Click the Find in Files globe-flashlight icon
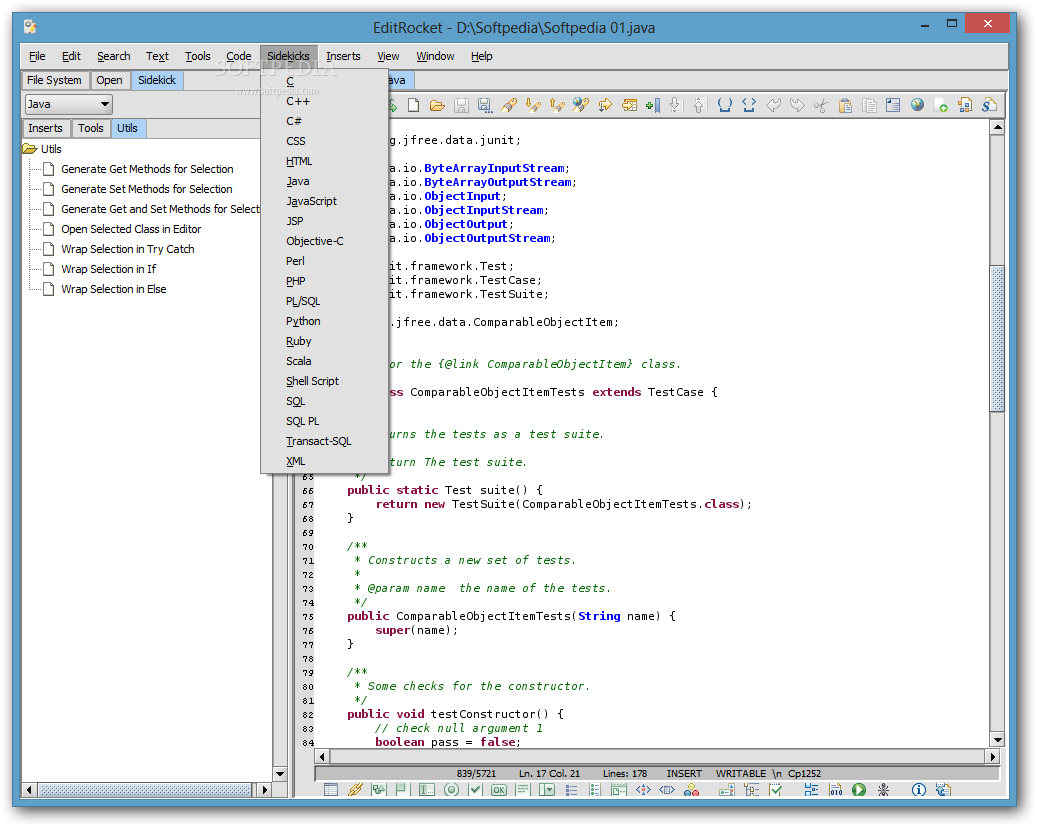 581,105
